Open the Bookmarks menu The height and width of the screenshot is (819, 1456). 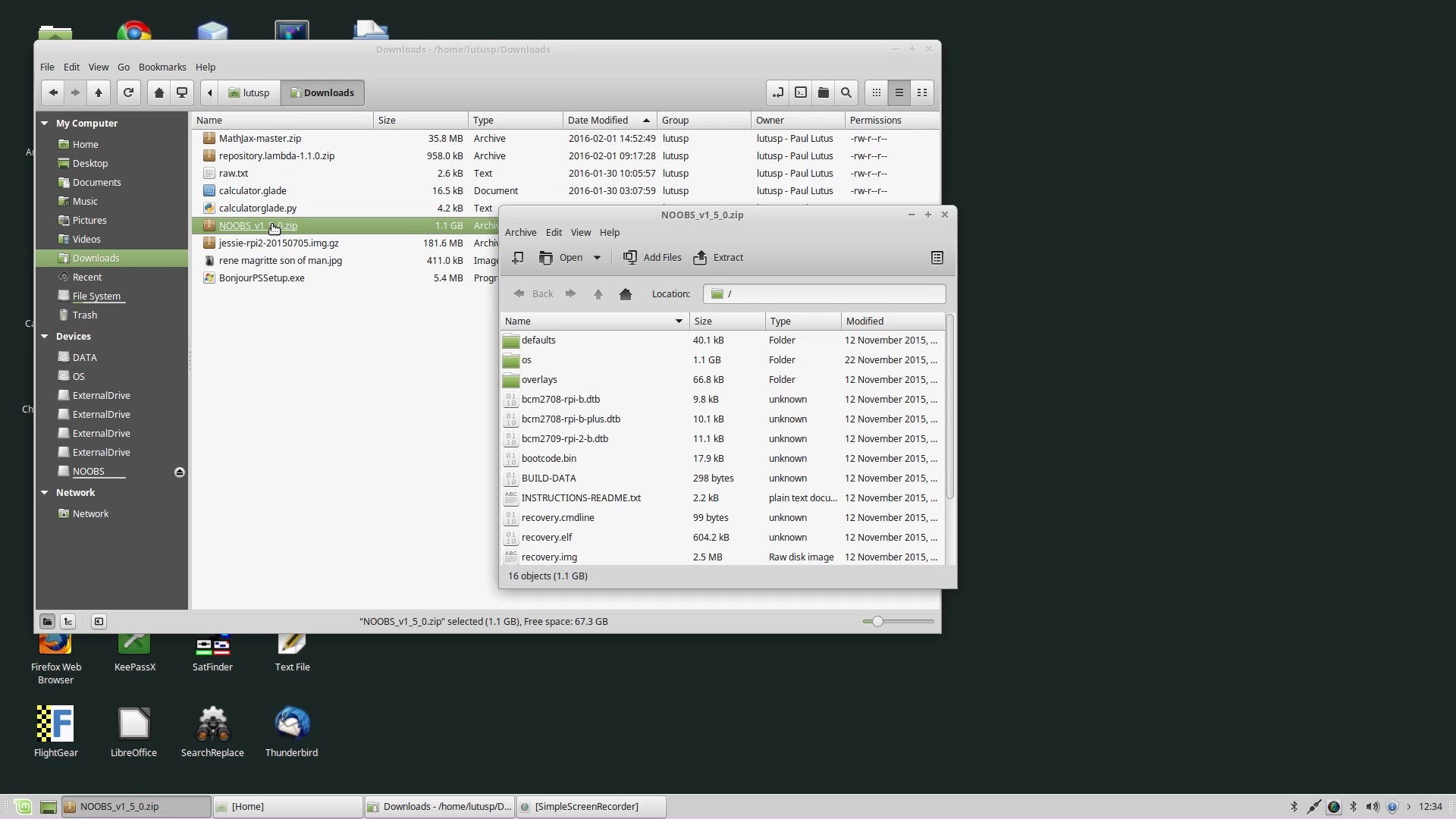click(162, 67)
